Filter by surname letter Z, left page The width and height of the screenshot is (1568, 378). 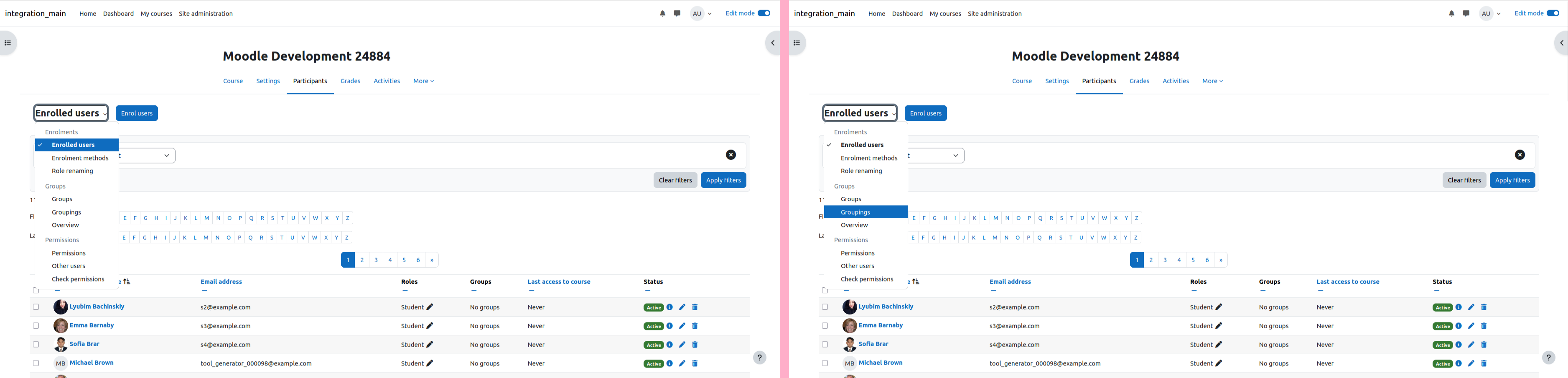pos(346,238)
